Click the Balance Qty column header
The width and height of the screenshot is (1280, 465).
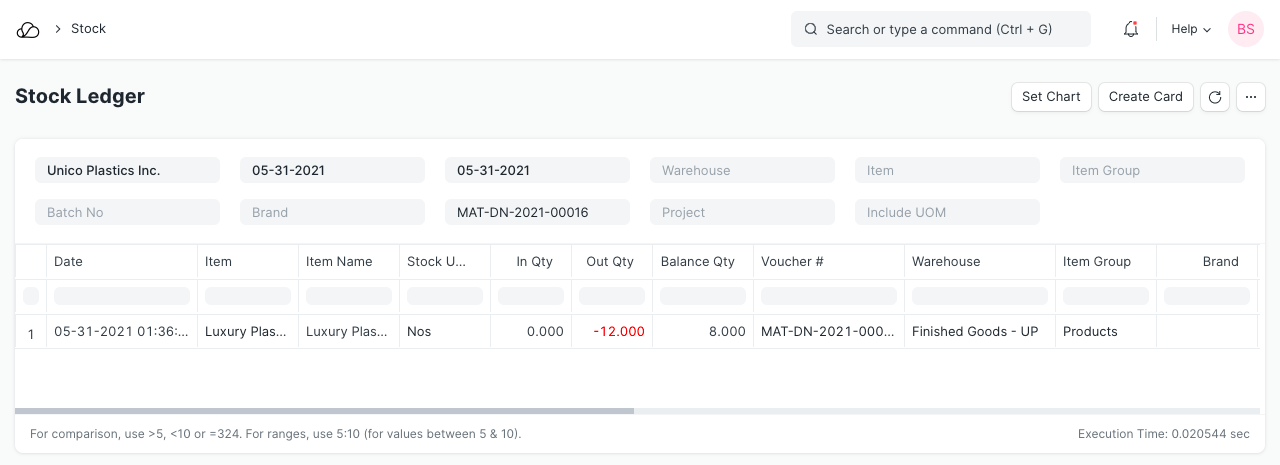click(698, 262)
